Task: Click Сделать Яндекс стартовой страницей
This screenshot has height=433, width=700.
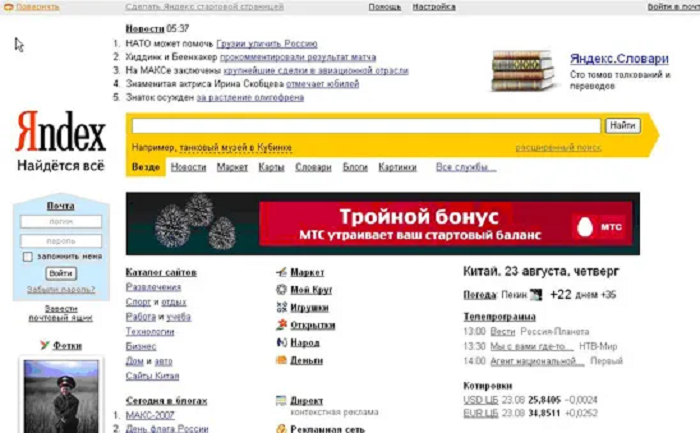Action: pyautogui.click(x=204, y=7)
